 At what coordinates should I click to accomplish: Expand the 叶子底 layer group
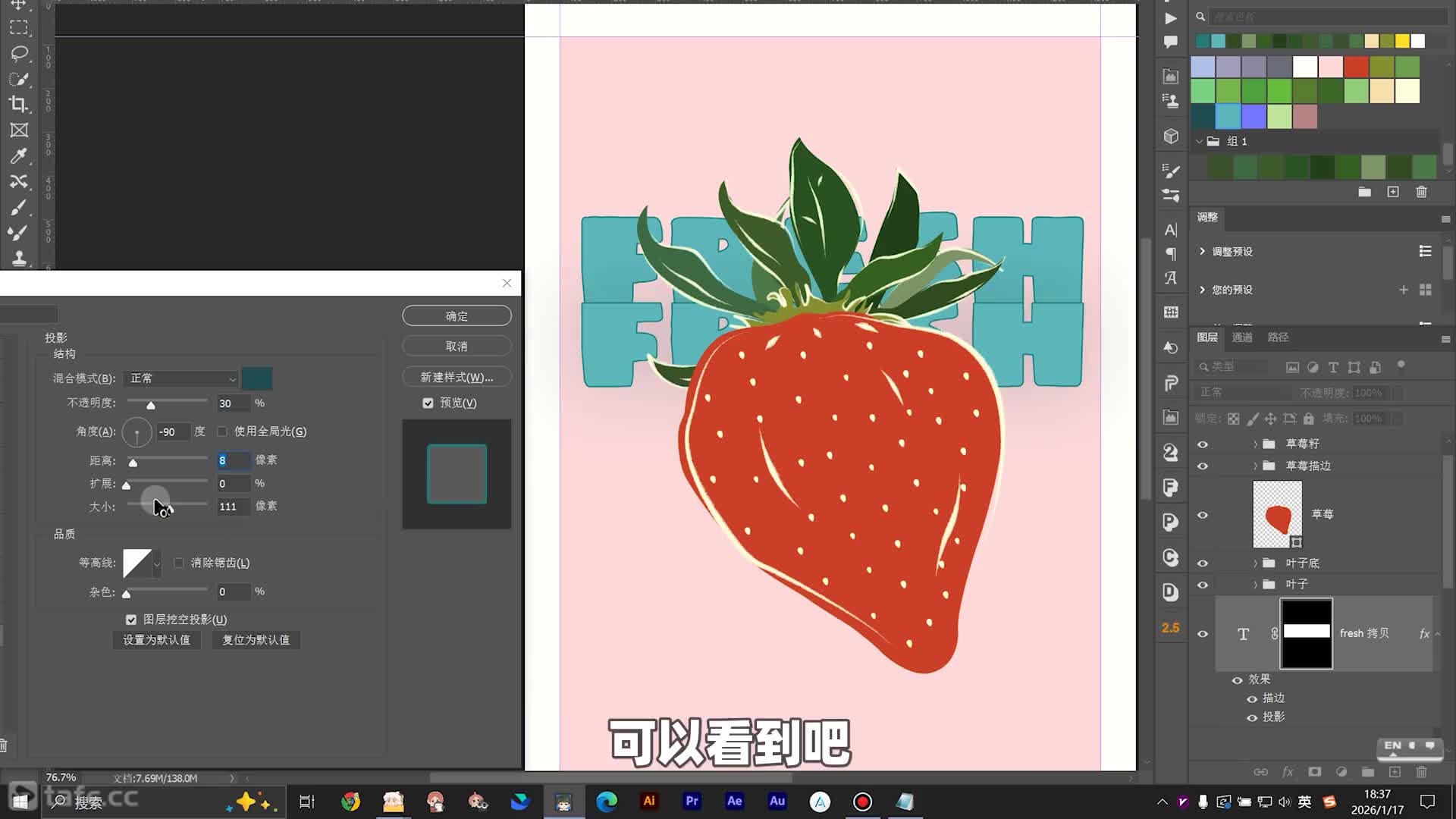[x=1255, y=563]
